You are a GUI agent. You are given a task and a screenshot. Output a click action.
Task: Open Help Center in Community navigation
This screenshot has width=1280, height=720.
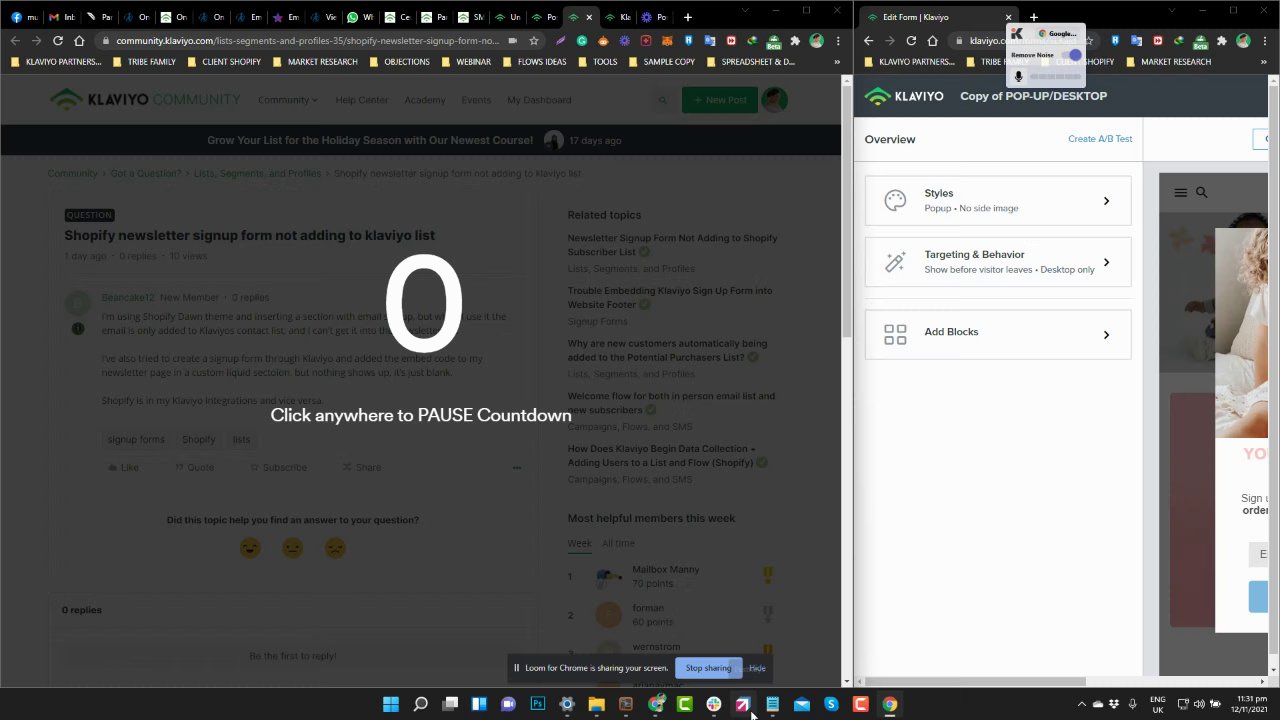click(361, 100)
